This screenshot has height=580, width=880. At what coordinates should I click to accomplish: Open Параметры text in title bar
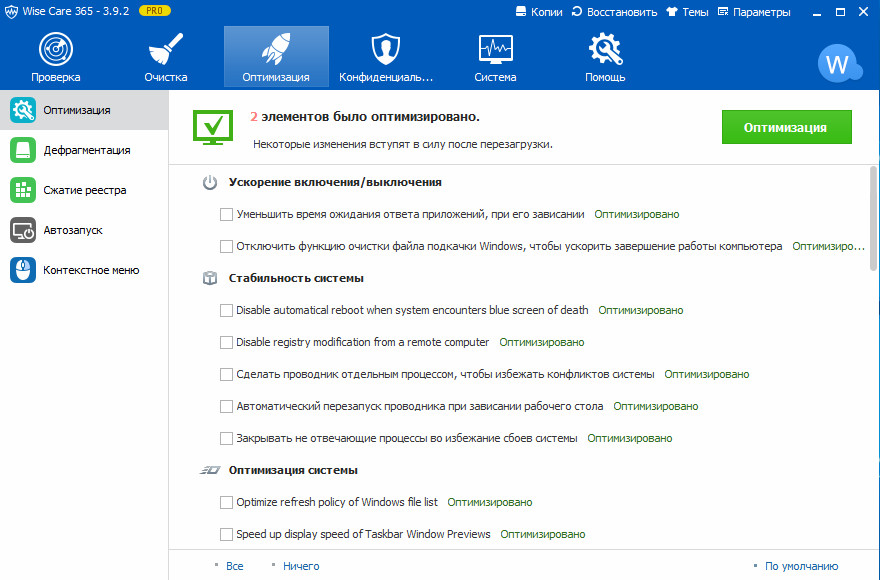tap(762, 12)
